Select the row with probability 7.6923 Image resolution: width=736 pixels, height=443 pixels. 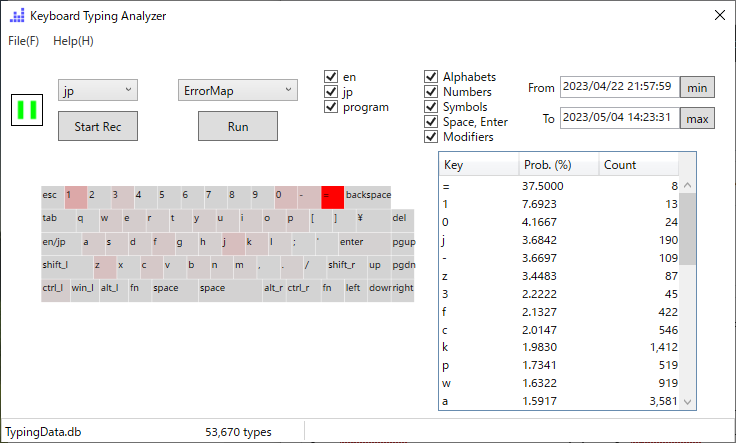coord(559,204)
